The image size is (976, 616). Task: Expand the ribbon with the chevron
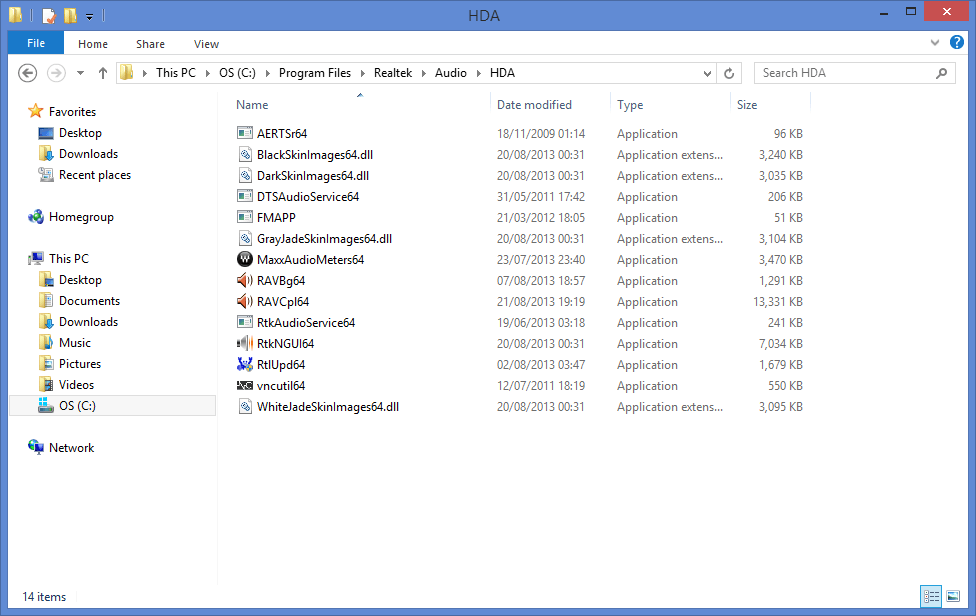(934, 42)
